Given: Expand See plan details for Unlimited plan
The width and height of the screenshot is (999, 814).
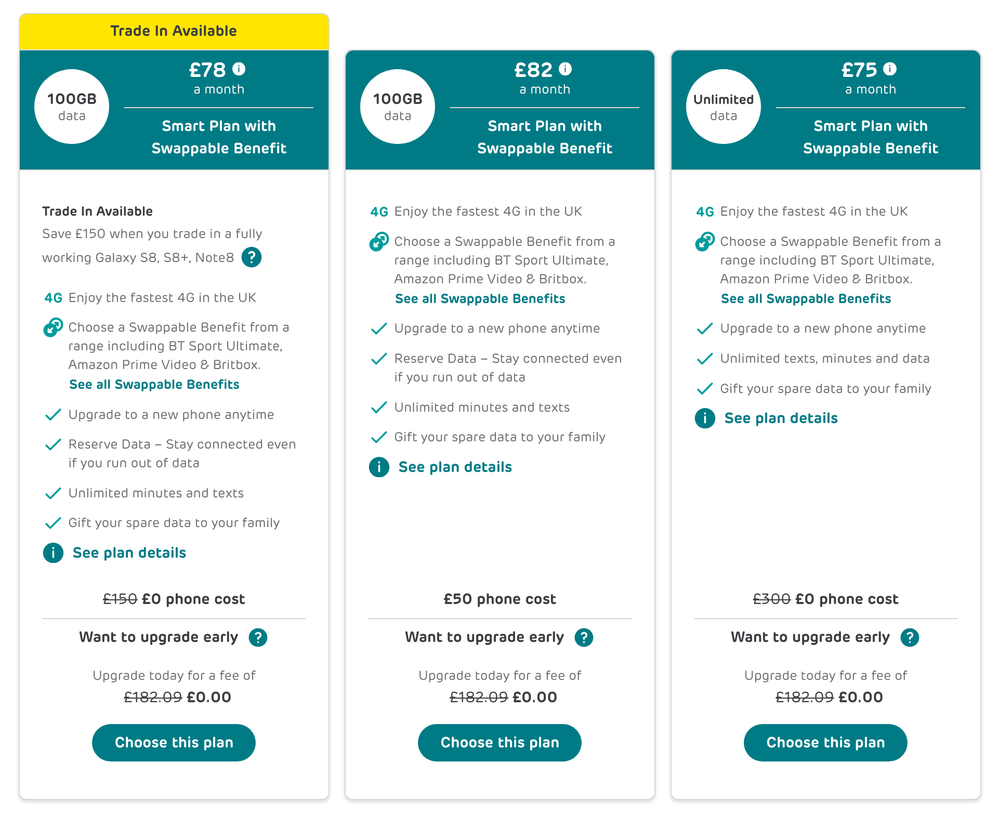Looking at the screenshot, I should pos(781,418).
